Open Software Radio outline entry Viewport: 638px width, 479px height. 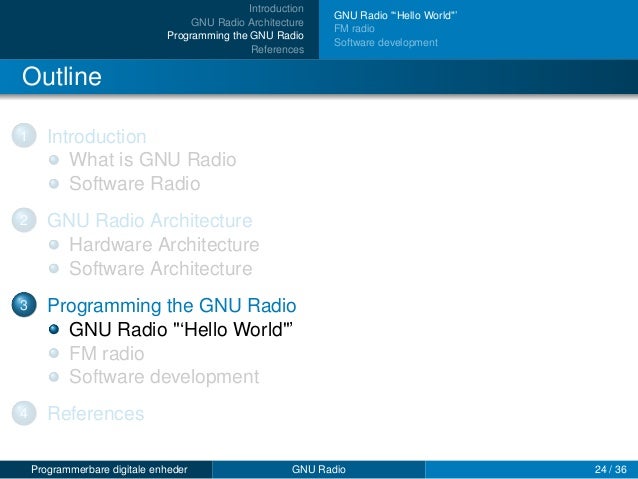click(135, 184)
